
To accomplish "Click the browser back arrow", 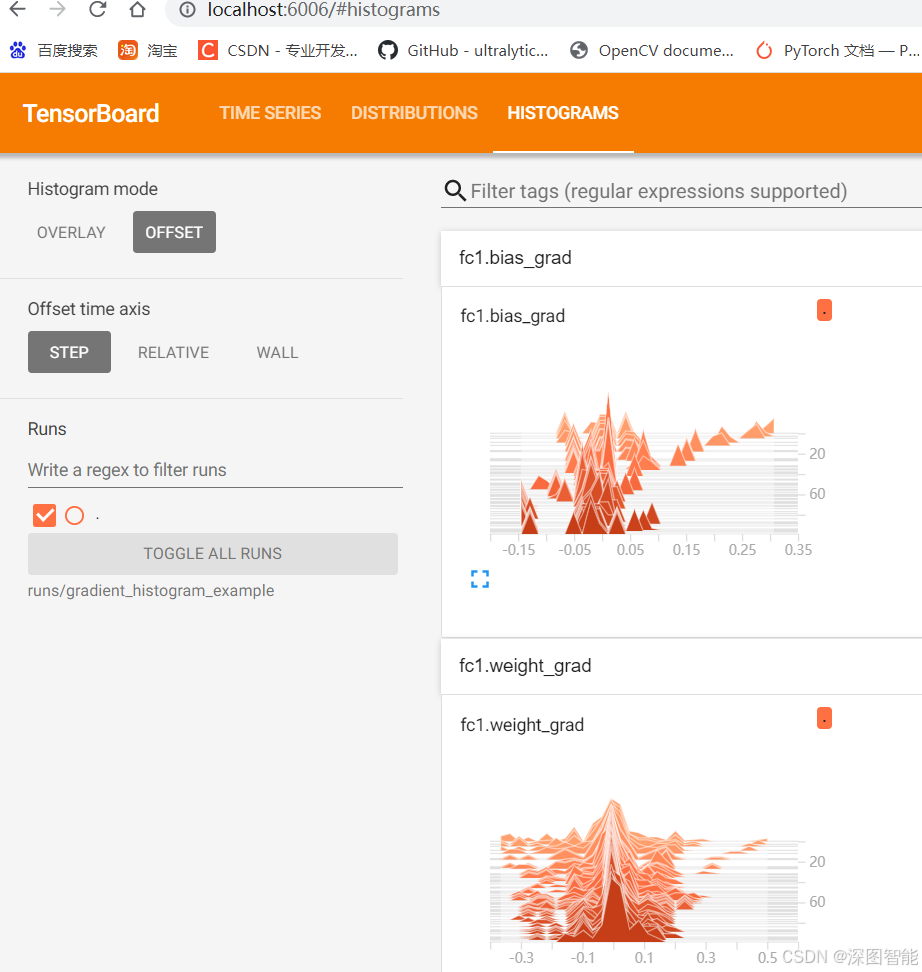I will (x=18, y=9).
